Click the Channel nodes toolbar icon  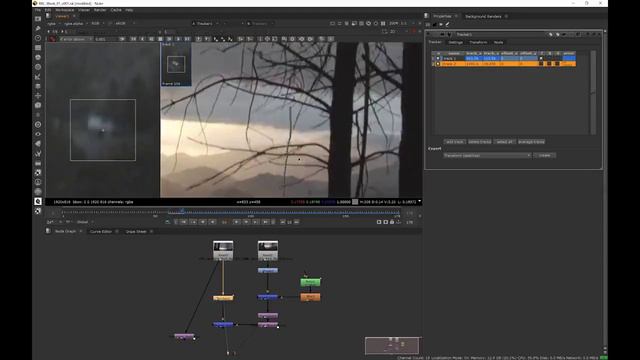[38, 48]
